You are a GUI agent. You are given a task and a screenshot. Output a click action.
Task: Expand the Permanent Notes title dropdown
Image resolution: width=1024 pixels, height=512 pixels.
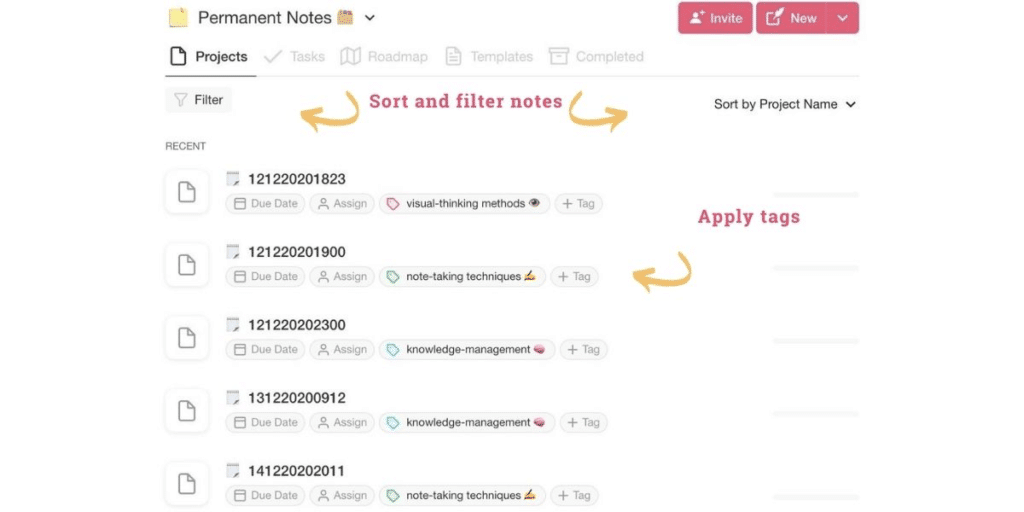(x=370, y=18)
